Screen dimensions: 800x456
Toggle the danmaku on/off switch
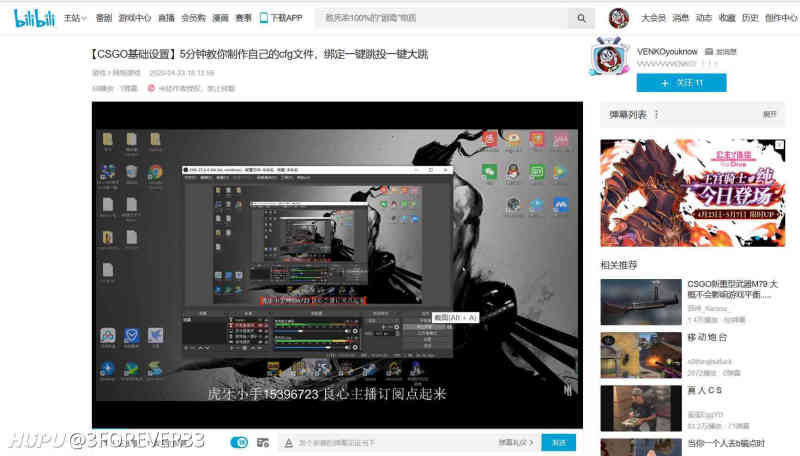coord(239,442)
